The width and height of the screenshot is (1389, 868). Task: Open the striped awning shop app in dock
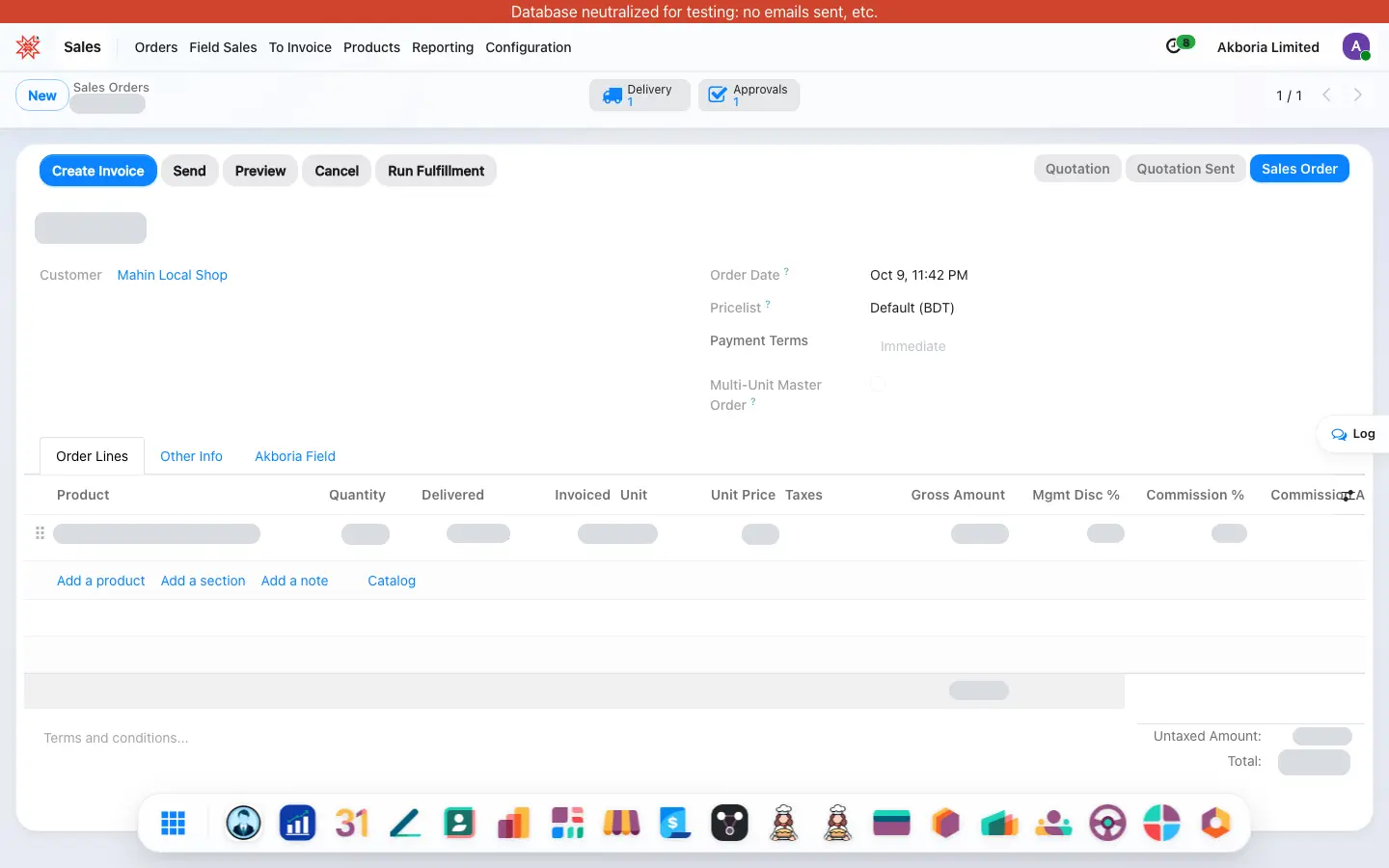coord(622,823)
